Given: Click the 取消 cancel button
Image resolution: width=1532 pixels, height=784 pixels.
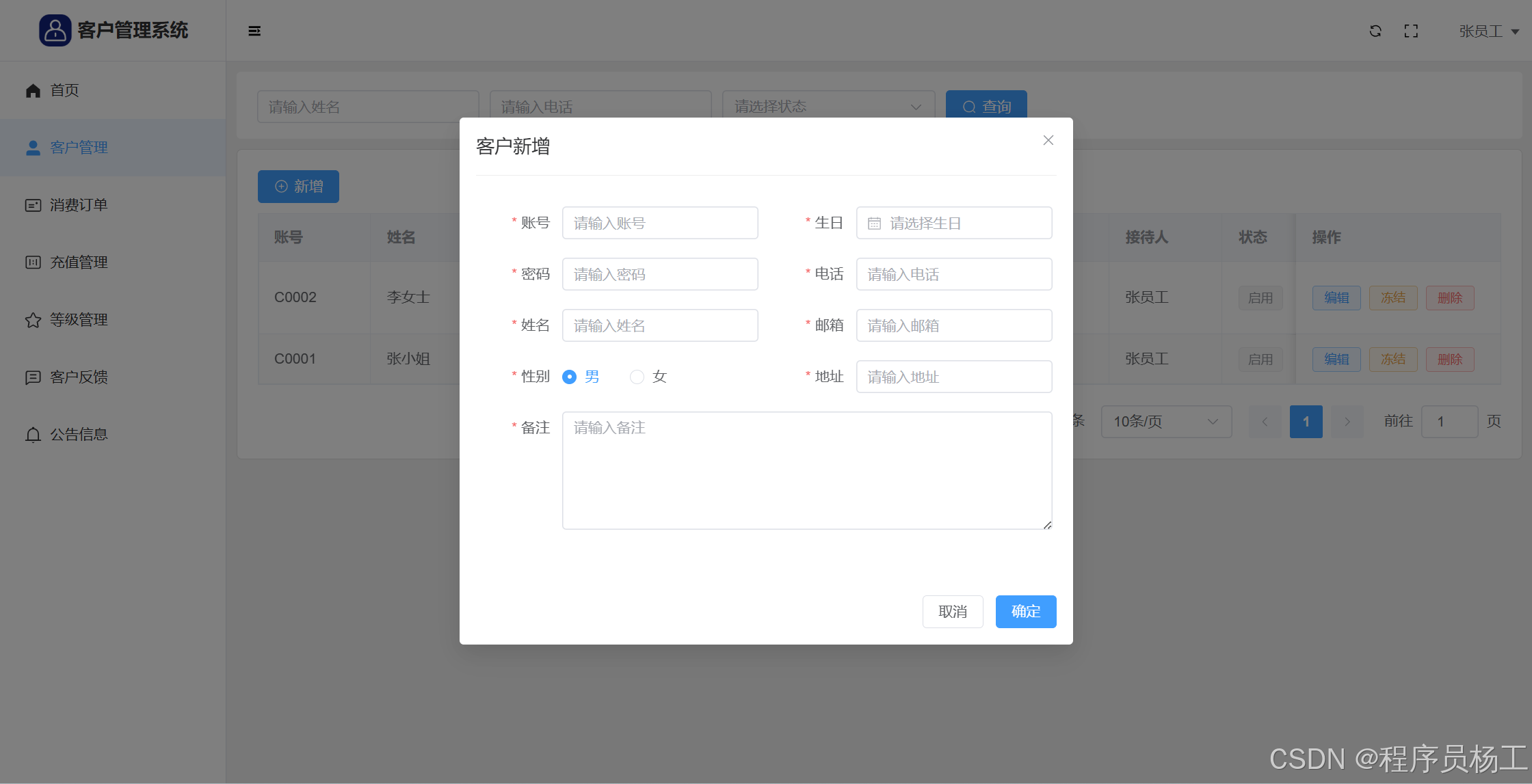Looking at the screenshot, I should (x=953, y=612).
